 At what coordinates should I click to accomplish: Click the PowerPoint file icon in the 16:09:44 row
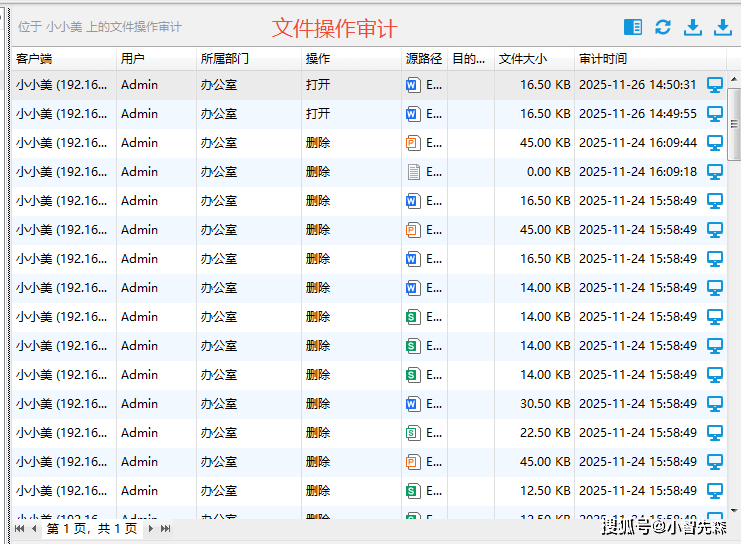coord(413,143)
